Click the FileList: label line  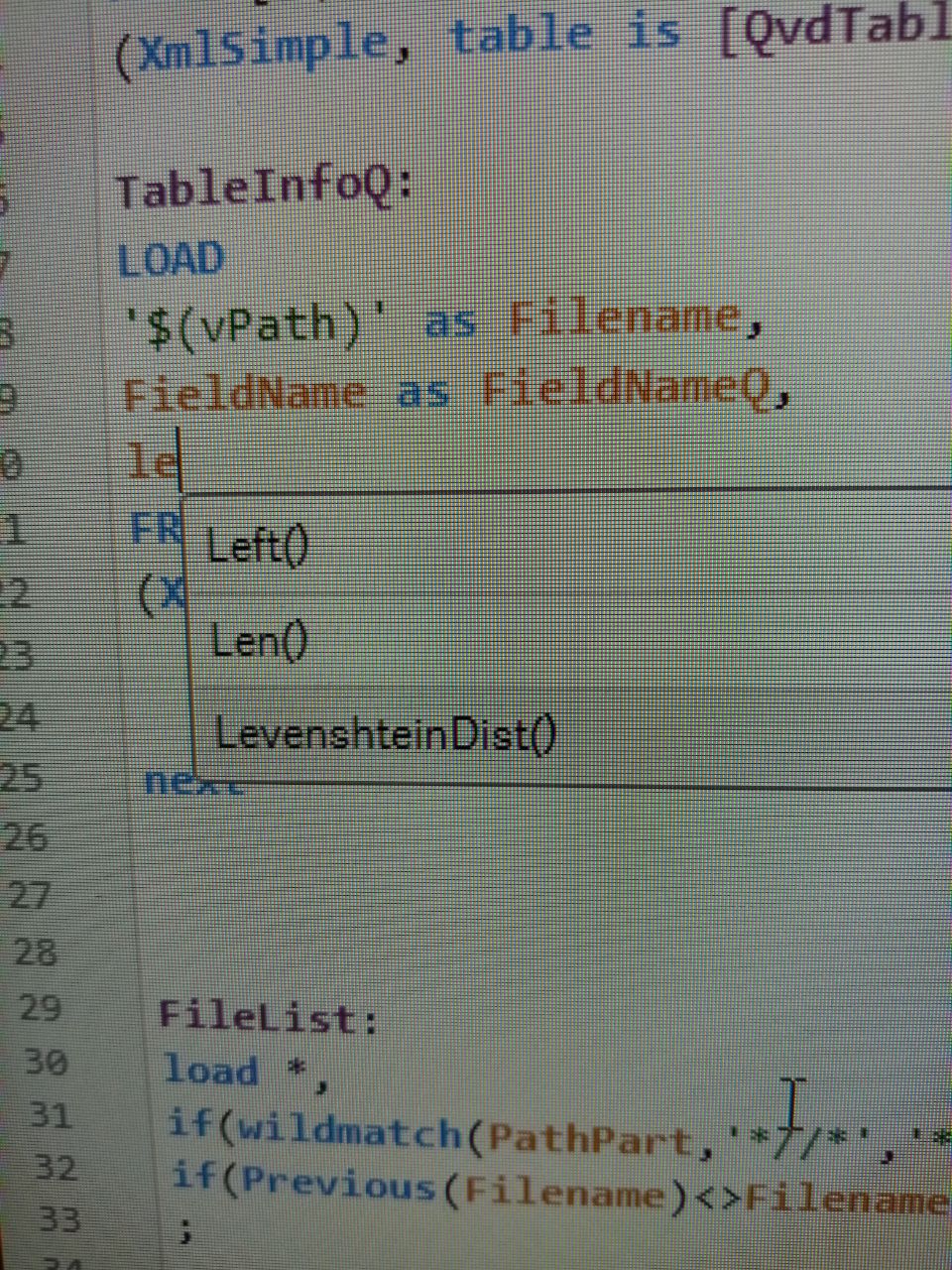[270, 1017]
